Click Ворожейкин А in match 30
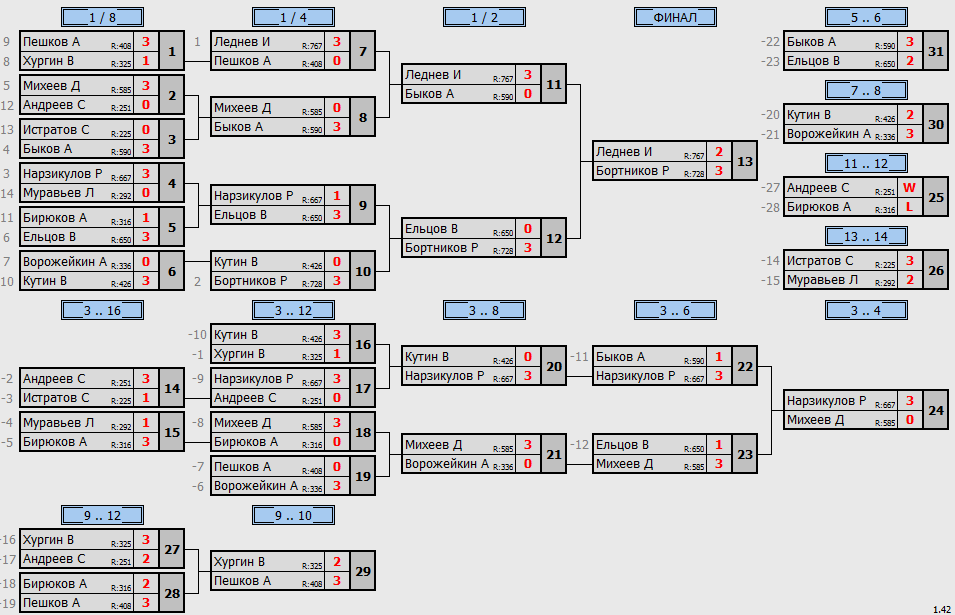955x615 pixels. coord(828,134)
